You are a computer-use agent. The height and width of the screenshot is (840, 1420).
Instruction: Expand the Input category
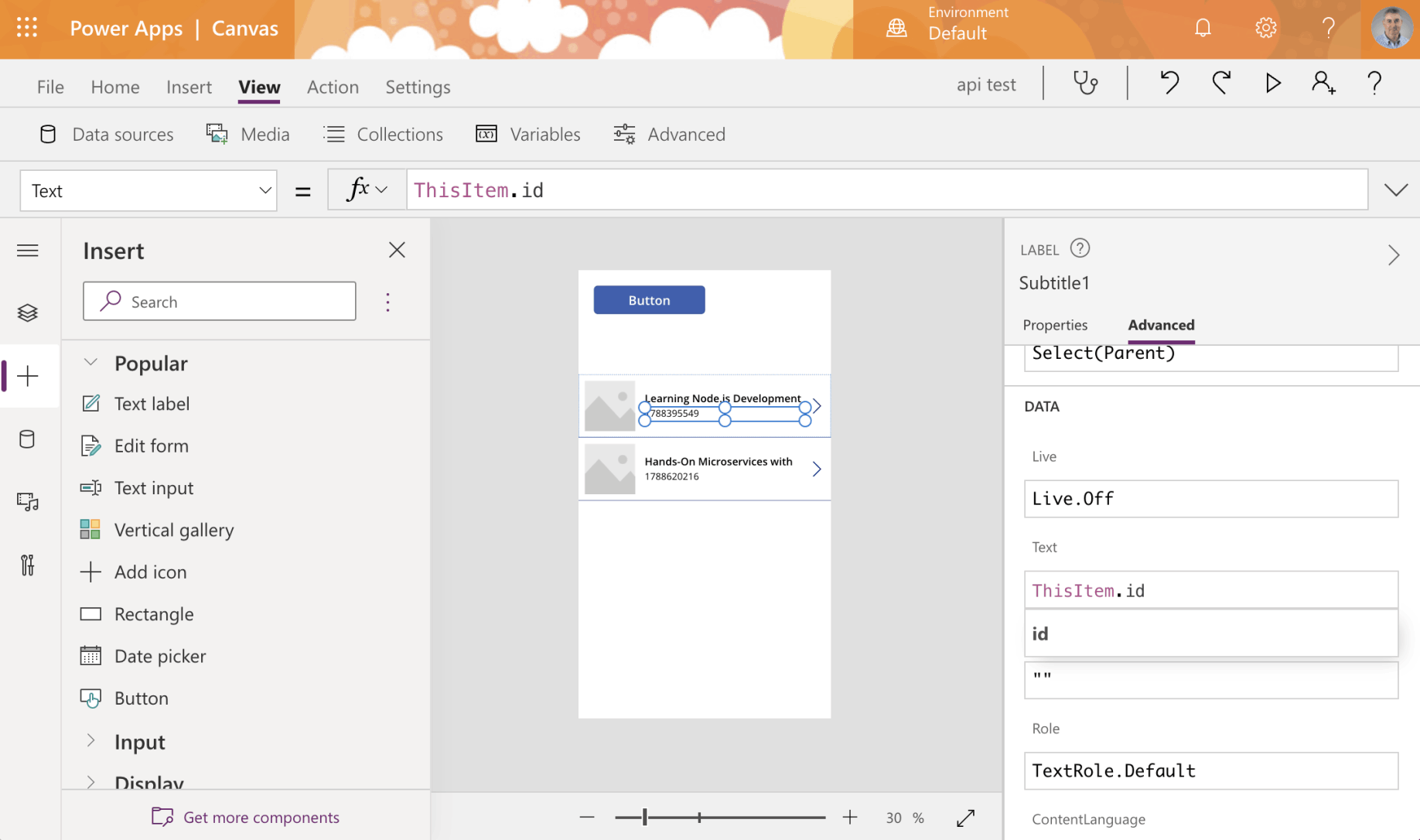pos(91,741)
